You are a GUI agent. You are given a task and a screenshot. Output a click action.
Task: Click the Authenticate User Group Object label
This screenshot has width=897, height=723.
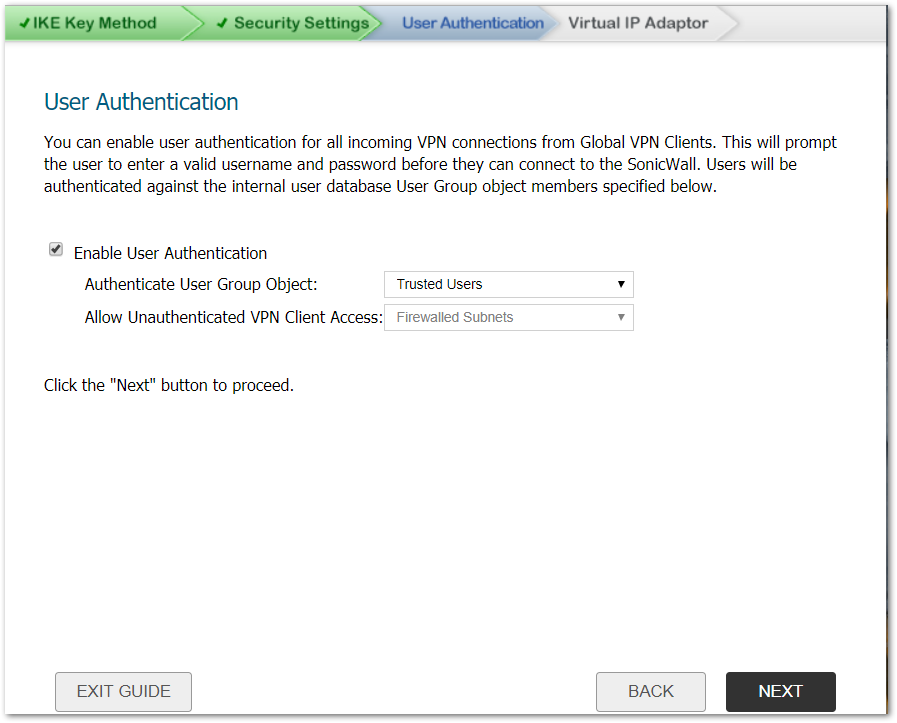tap(201, 284)
